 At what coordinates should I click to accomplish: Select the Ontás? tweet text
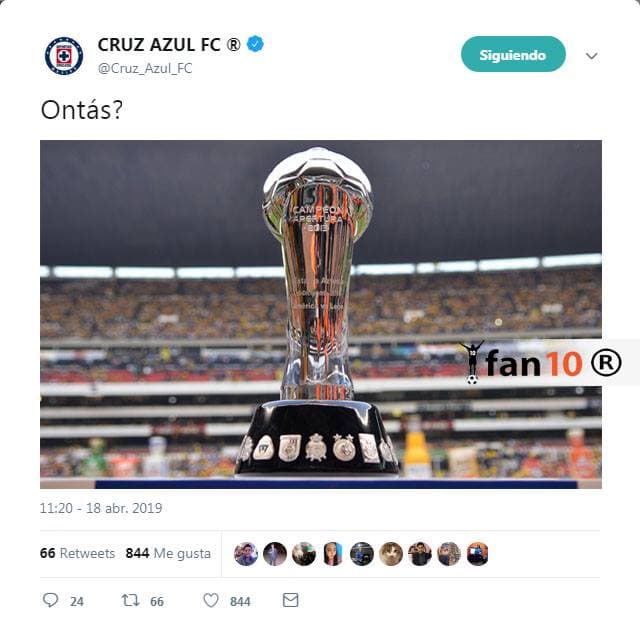pos(82,110)
